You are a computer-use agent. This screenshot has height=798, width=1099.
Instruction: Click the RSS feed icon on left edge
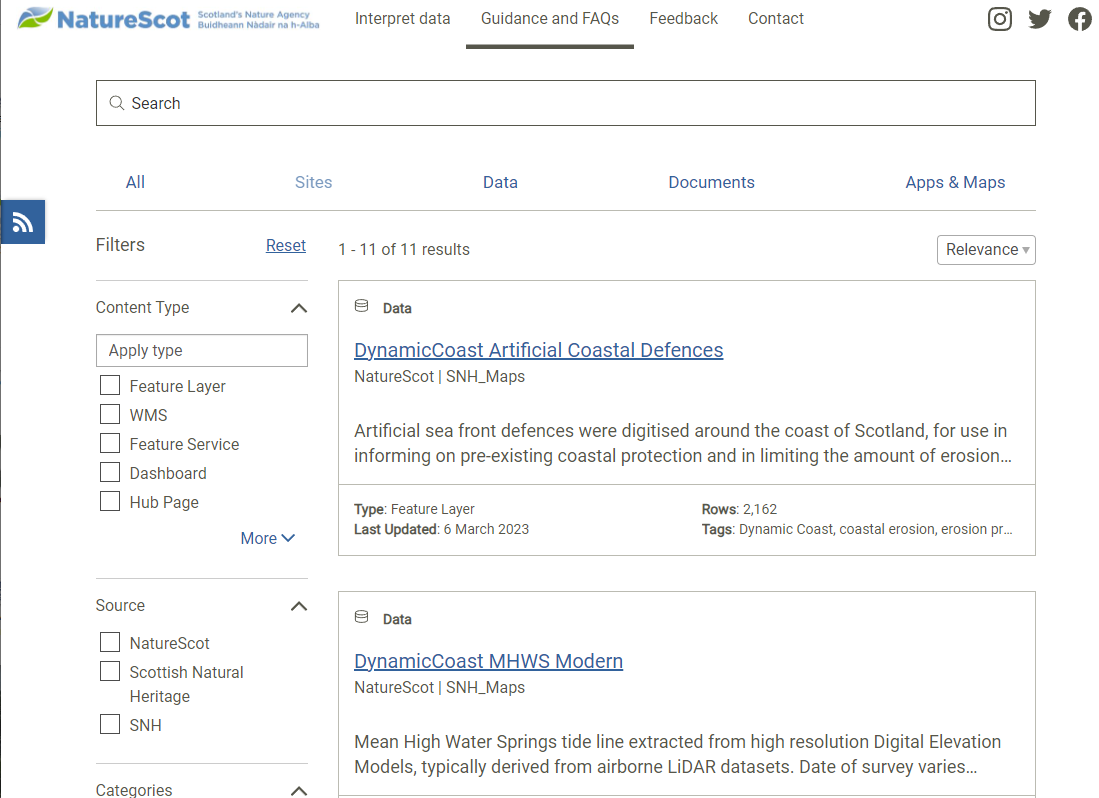click(x=22, y=222)
